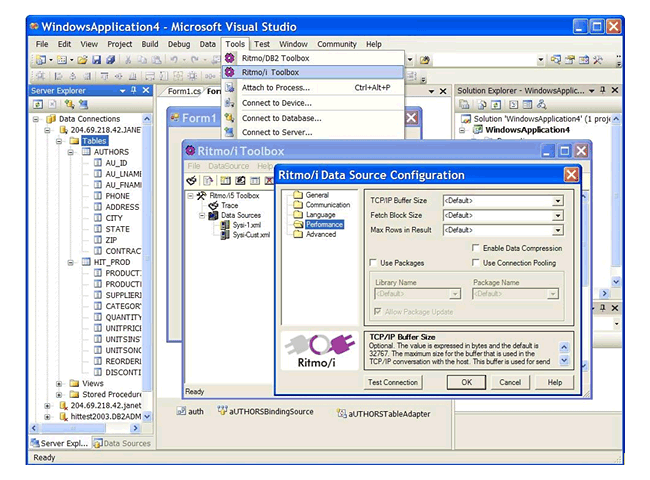The height and width of the screenshot is (480, 650).
Task: Click Find in Files folder toolbar icon
Action: [424, 60]
